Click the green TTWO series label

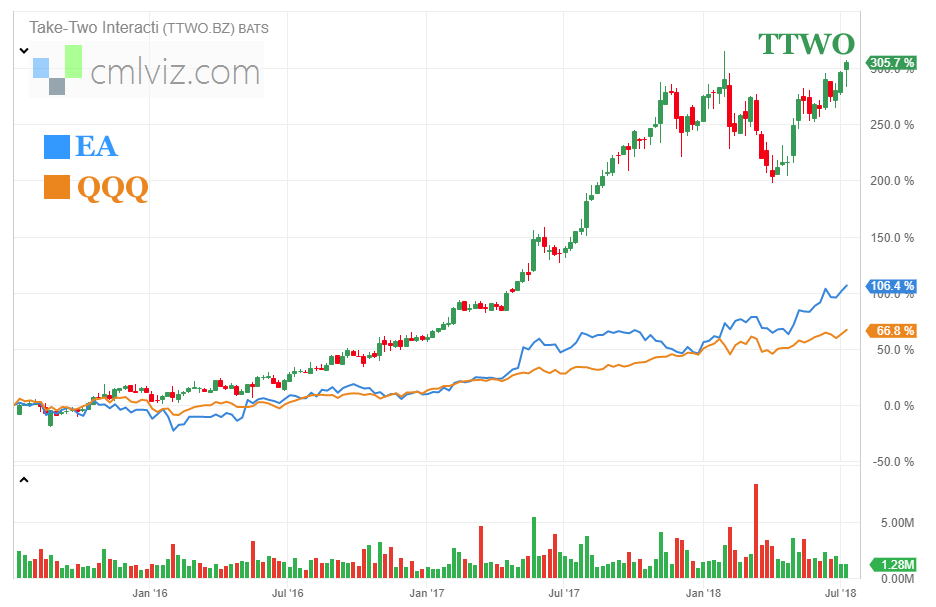(x=806, y=44)
